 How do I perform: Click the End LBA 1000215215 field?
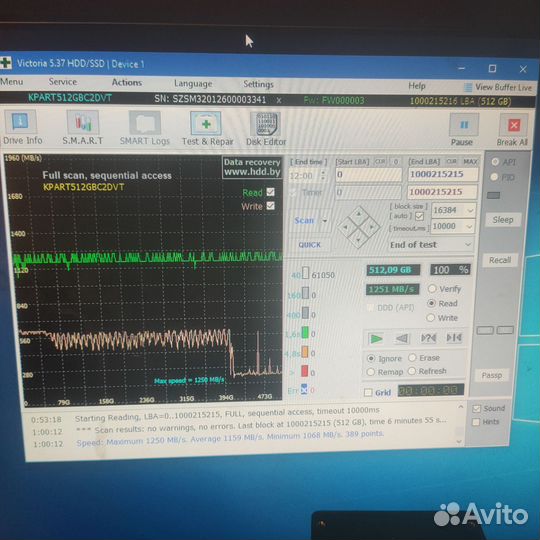(443, 174)
